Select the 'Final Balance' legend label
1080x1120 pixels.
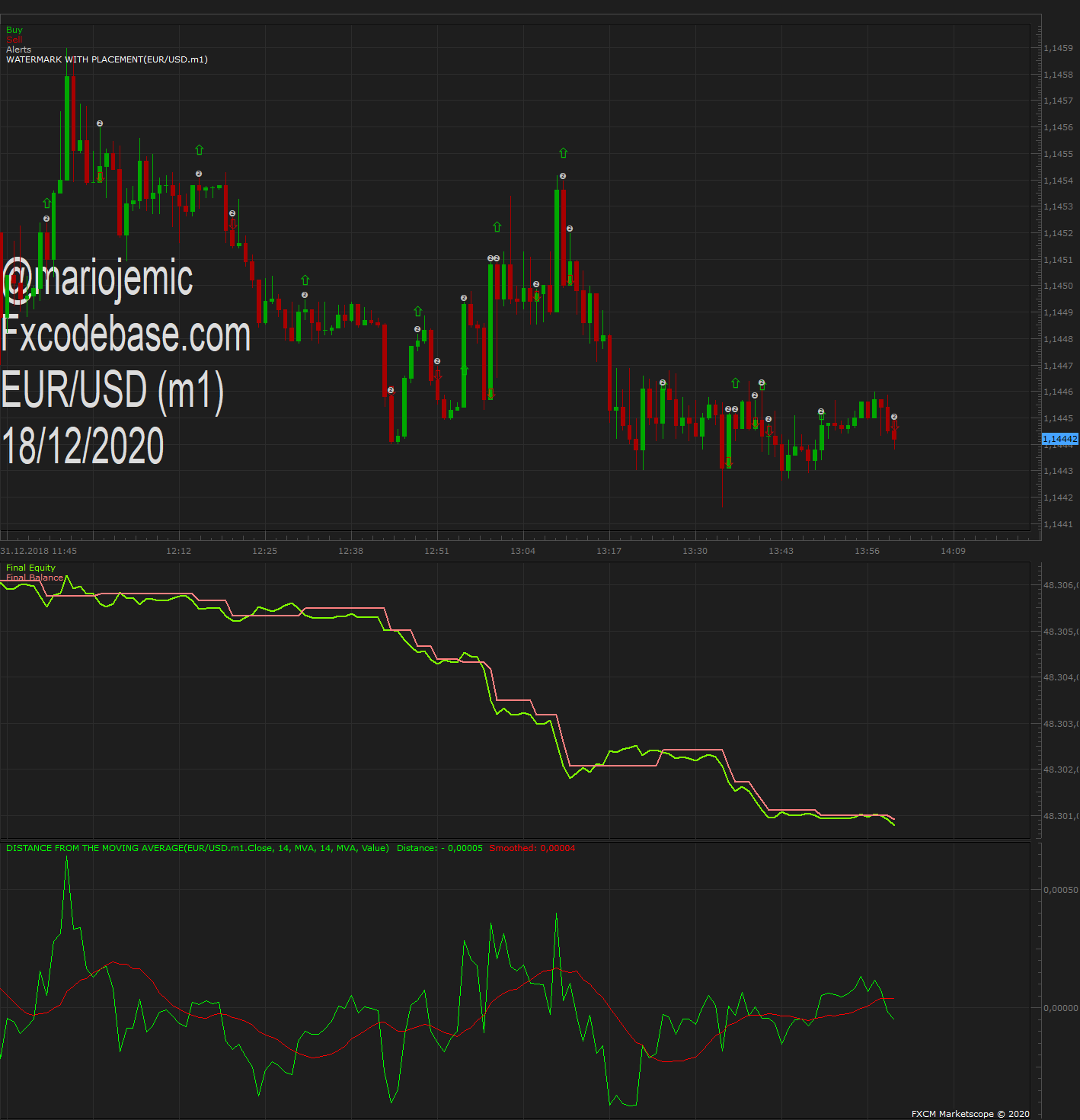(34, 578)
